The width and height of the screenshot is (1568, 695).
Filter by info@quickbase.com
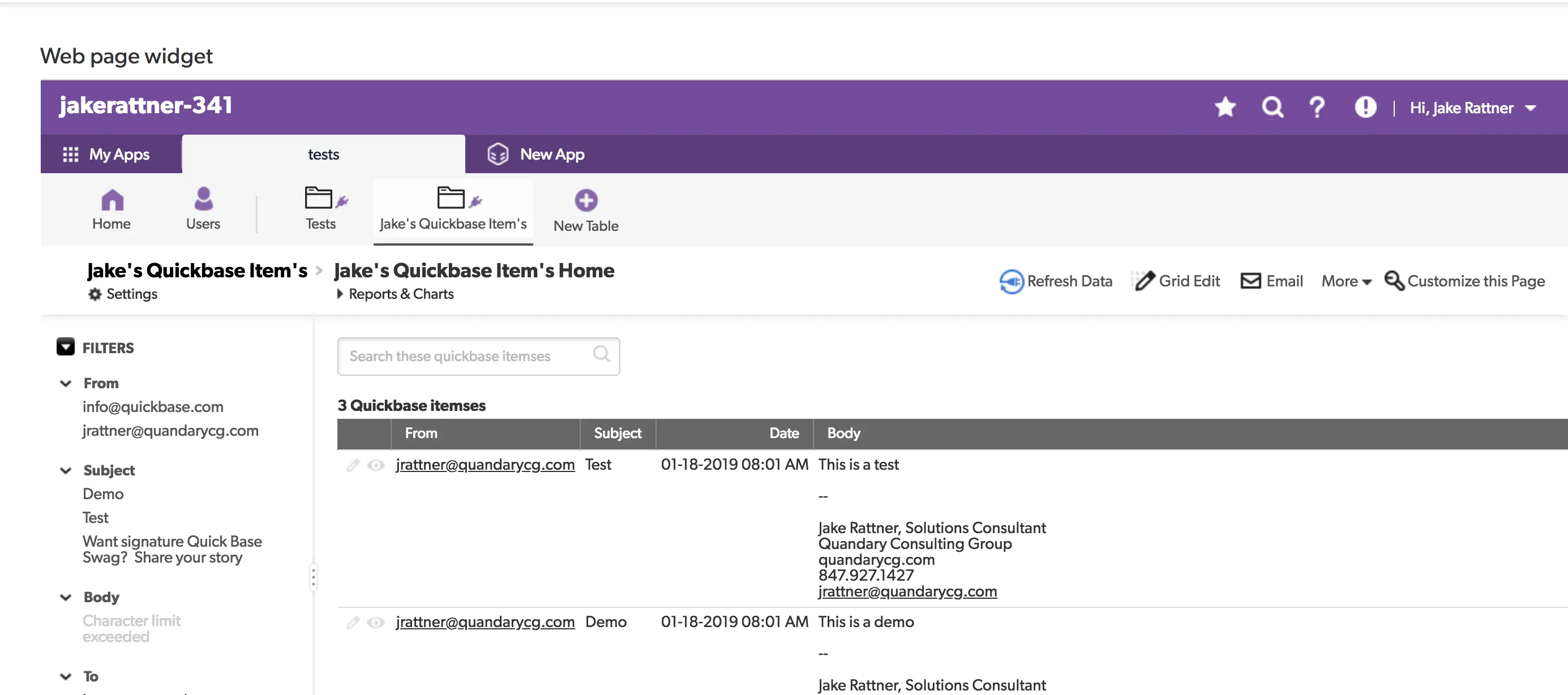point(153,406)
